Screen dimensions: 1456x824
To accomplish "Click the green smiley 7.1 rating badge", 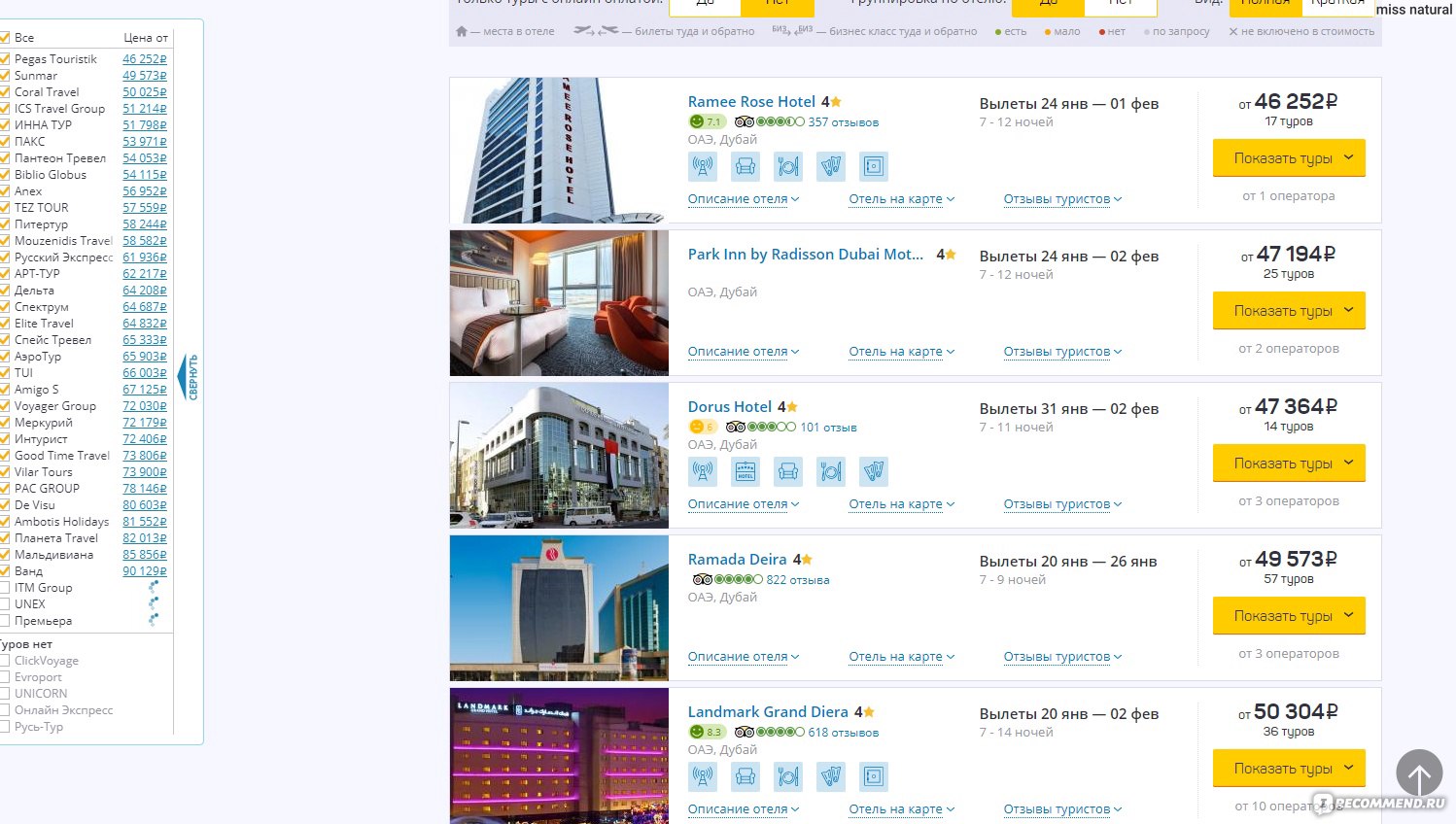I will click(x=707, y=121).
